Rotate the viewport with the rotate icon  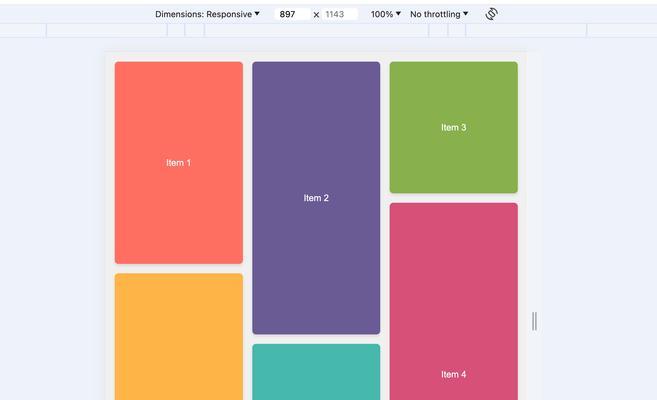491,14
